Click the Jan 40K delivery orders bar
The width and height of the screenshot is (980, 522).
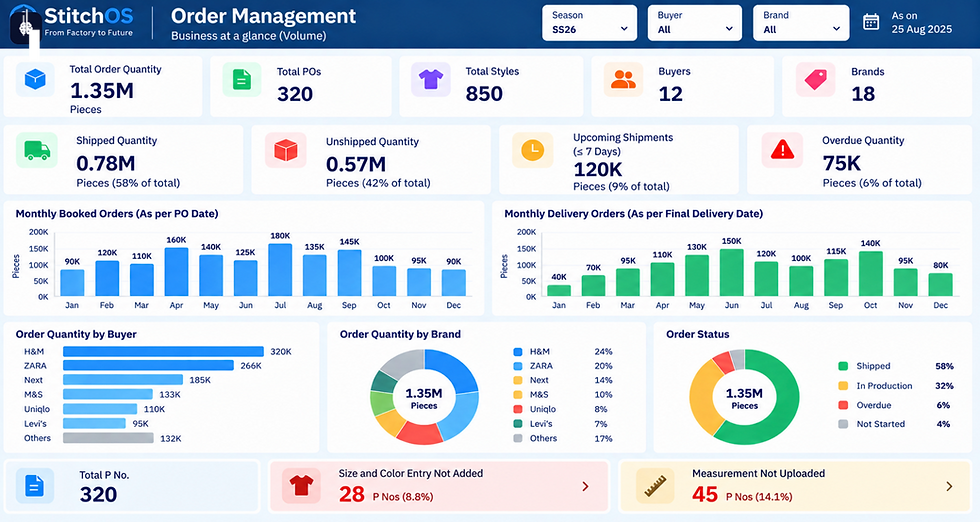click(x=559, y=291)
